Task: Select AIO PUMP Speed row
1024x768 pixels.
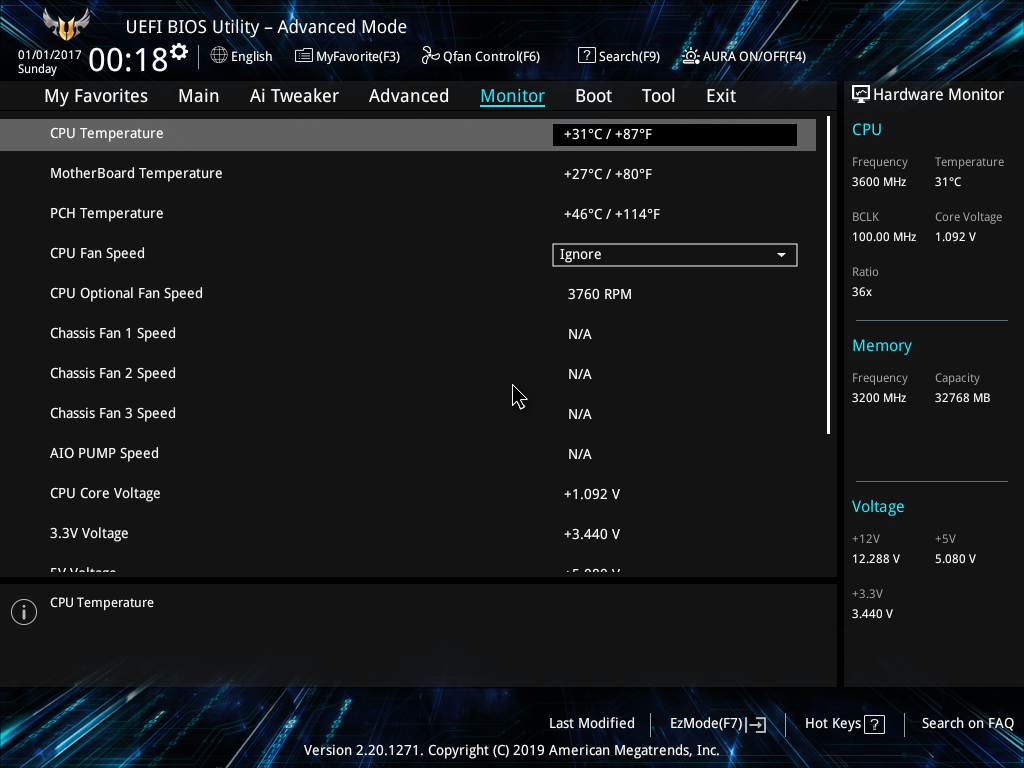Action: pyautogui.click(x=408, y=453)
